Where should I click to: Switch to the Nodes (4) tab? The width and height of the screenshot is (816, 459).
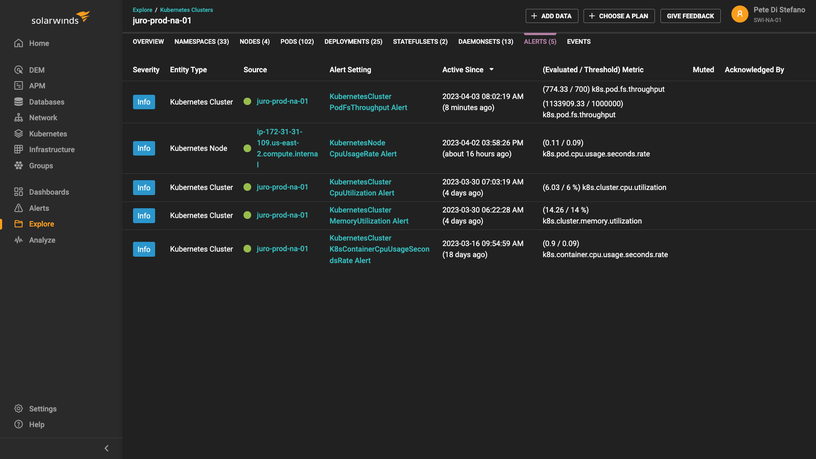pos(254,42)
